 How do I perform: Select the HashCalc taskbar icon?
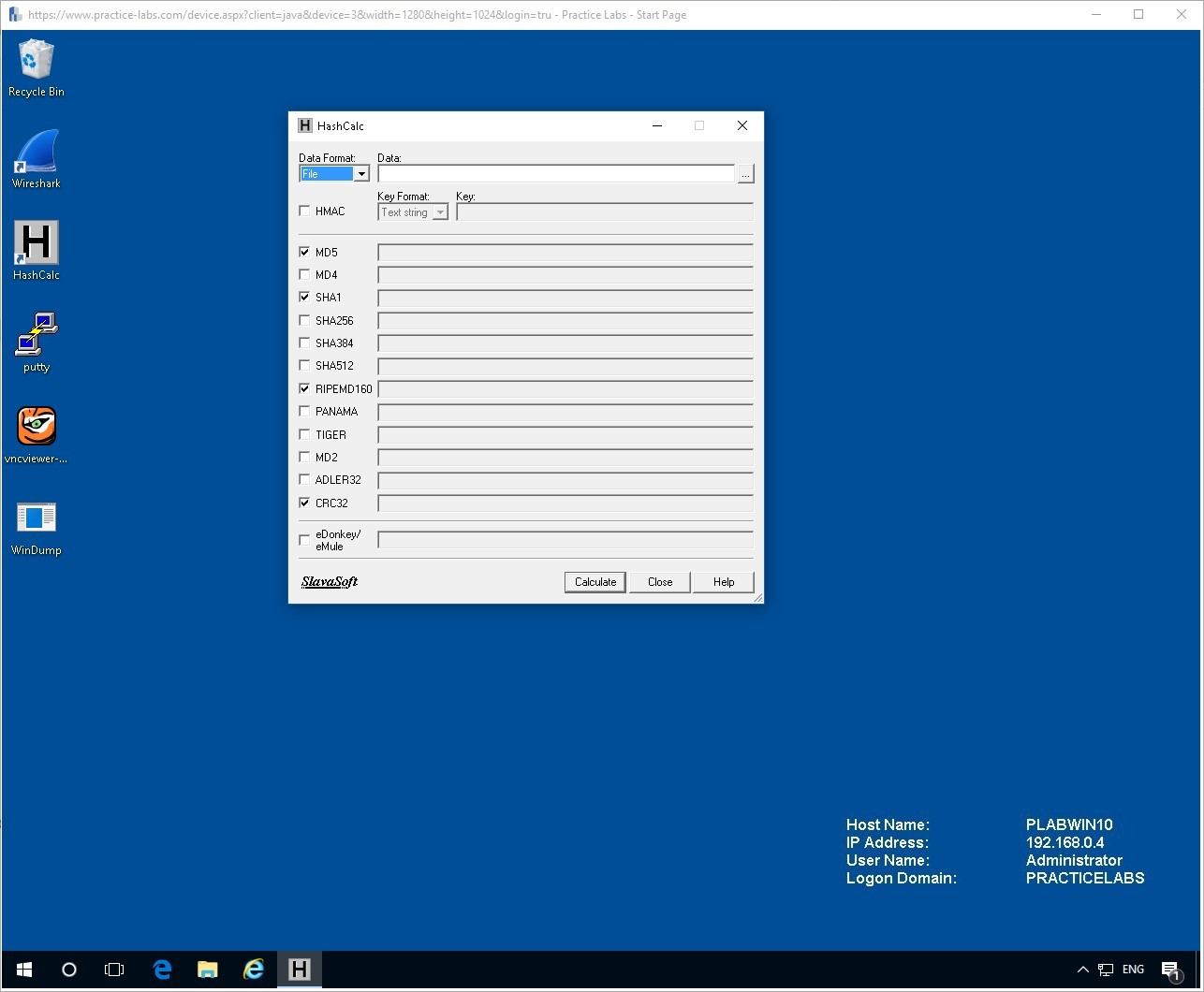299,970
